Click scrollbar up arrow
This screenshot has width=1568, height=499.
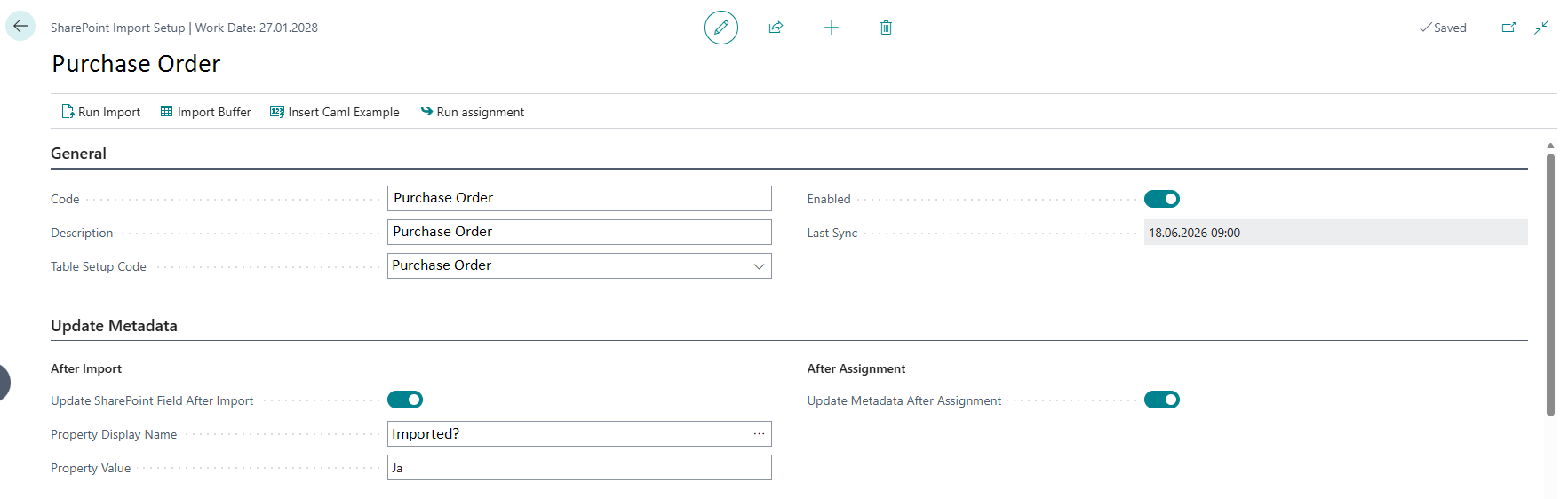[x=1550, y=146]
